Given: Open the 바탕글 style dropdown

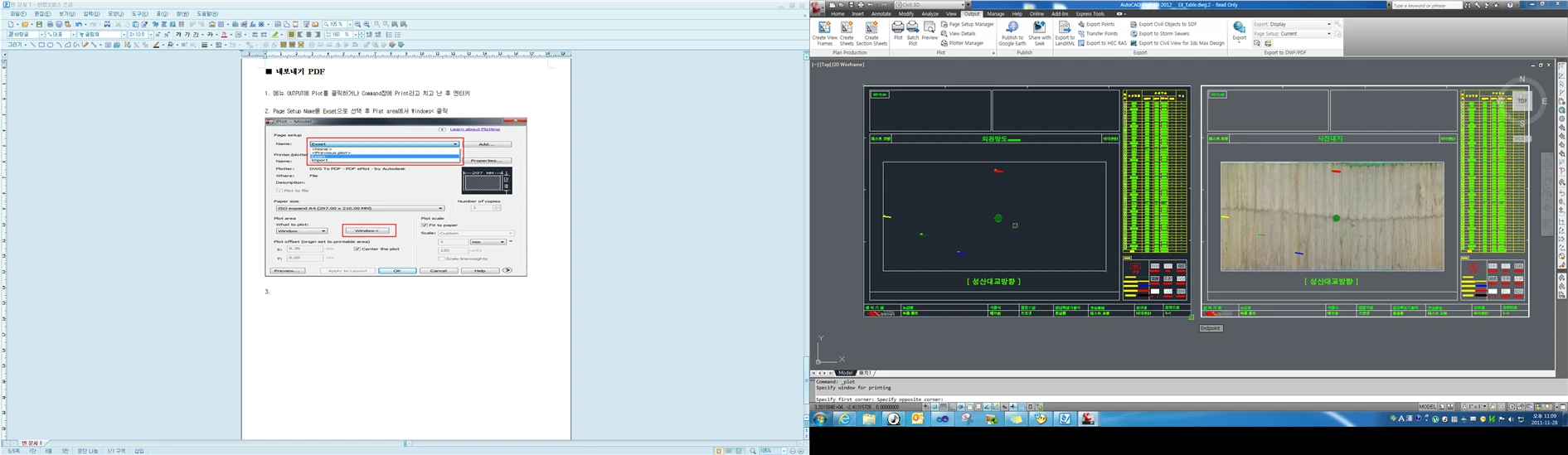Looking at the screenshot, I should coord(41,35).
